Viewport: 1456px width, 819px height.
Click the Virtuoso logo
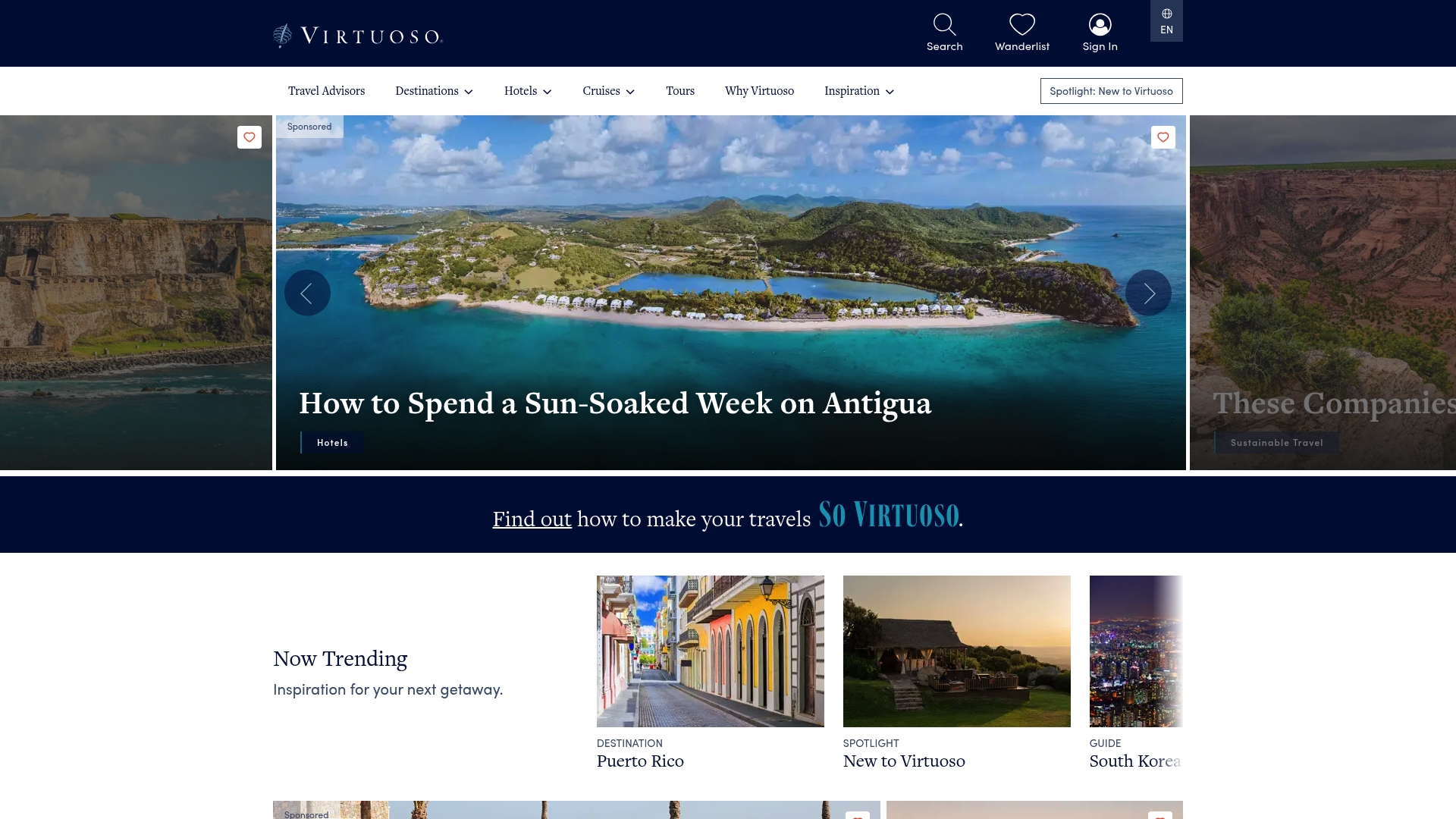coord(358,36)
